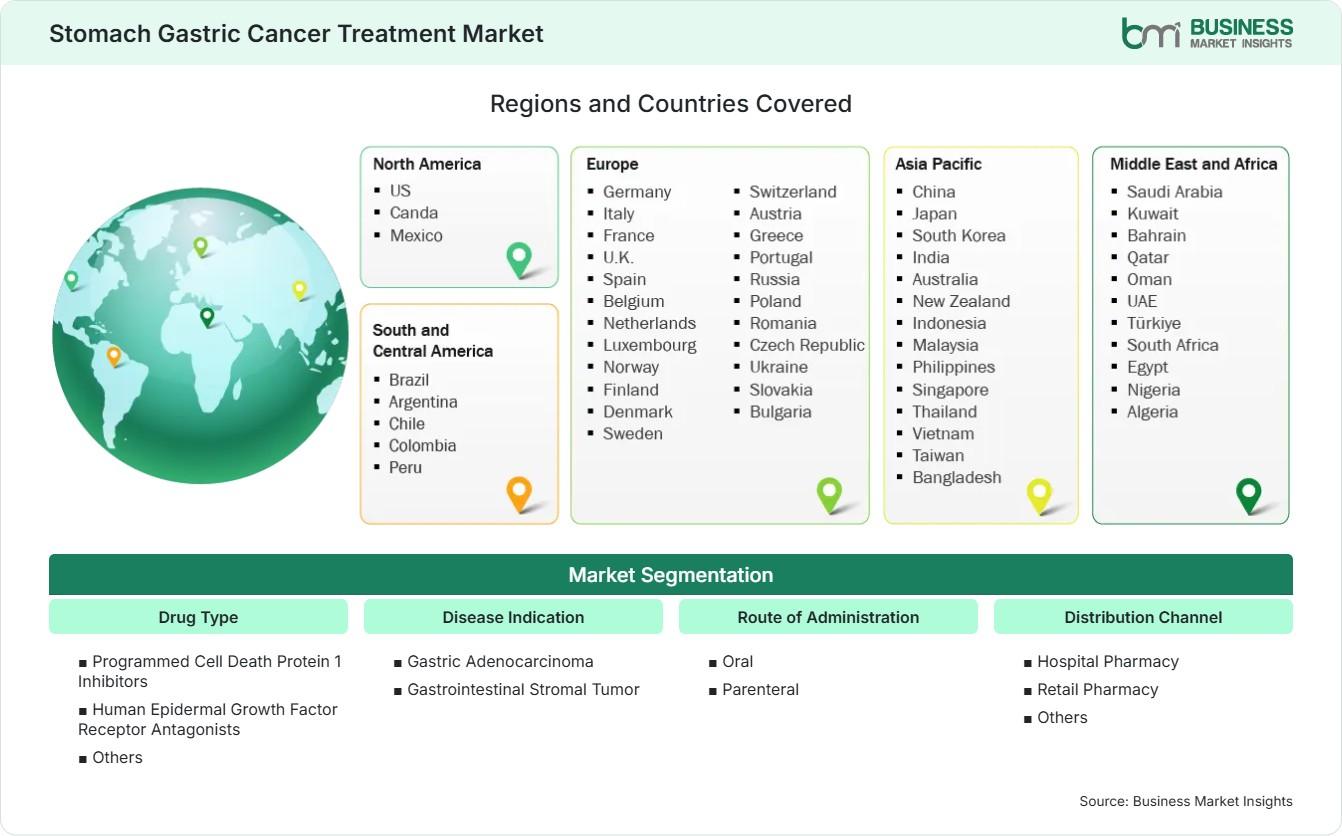The width and height of the screenshot is (1342, 836).
Task: Select the yellow pin in Asia Pacific card
Action: coord(1039,495)
